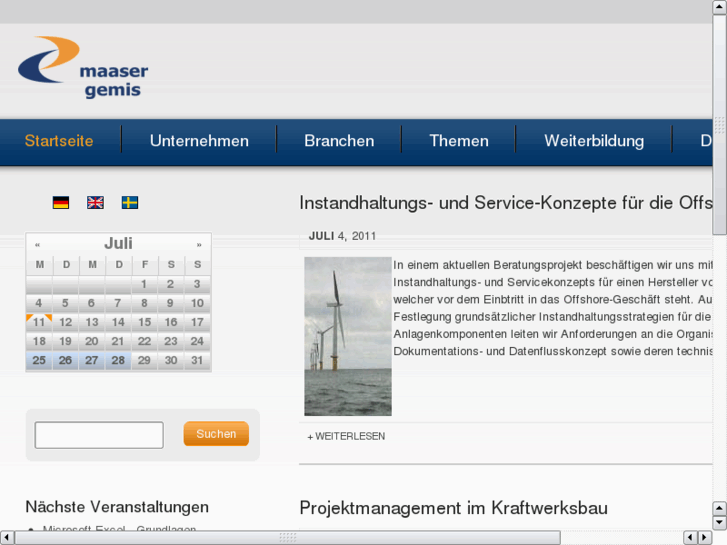The image size is (727, 545).
Task: Select July 15 in the calendar
Action: (x=144, y=322)
